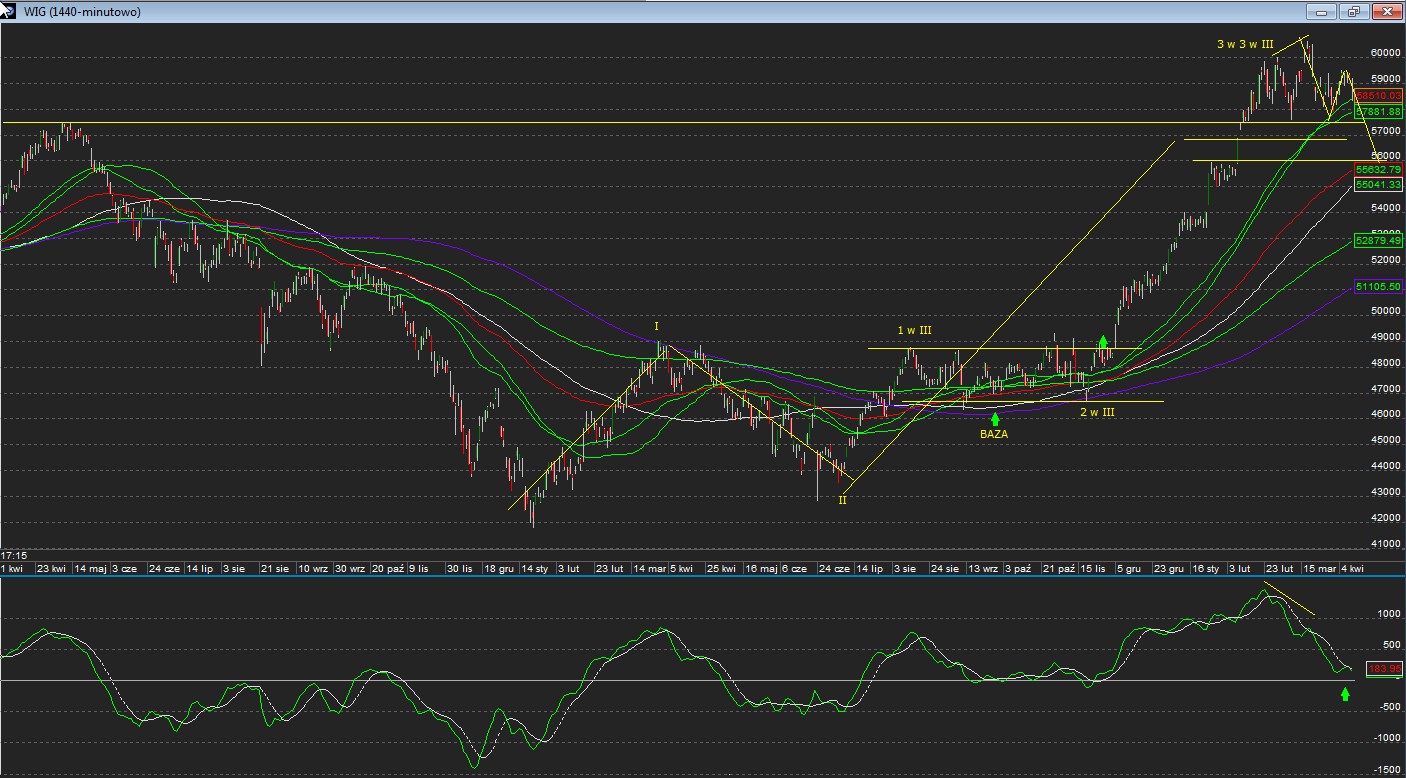Click the '14 maj' date label
The image size is (1406, 778).
point(90,568)
